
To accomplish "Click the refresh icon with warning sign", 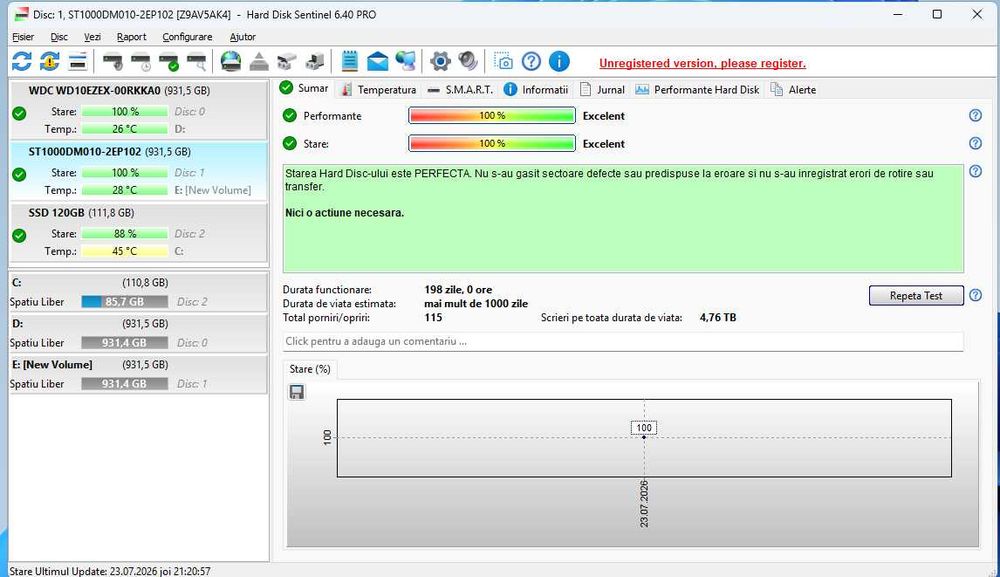I will (x=50, y=62).
